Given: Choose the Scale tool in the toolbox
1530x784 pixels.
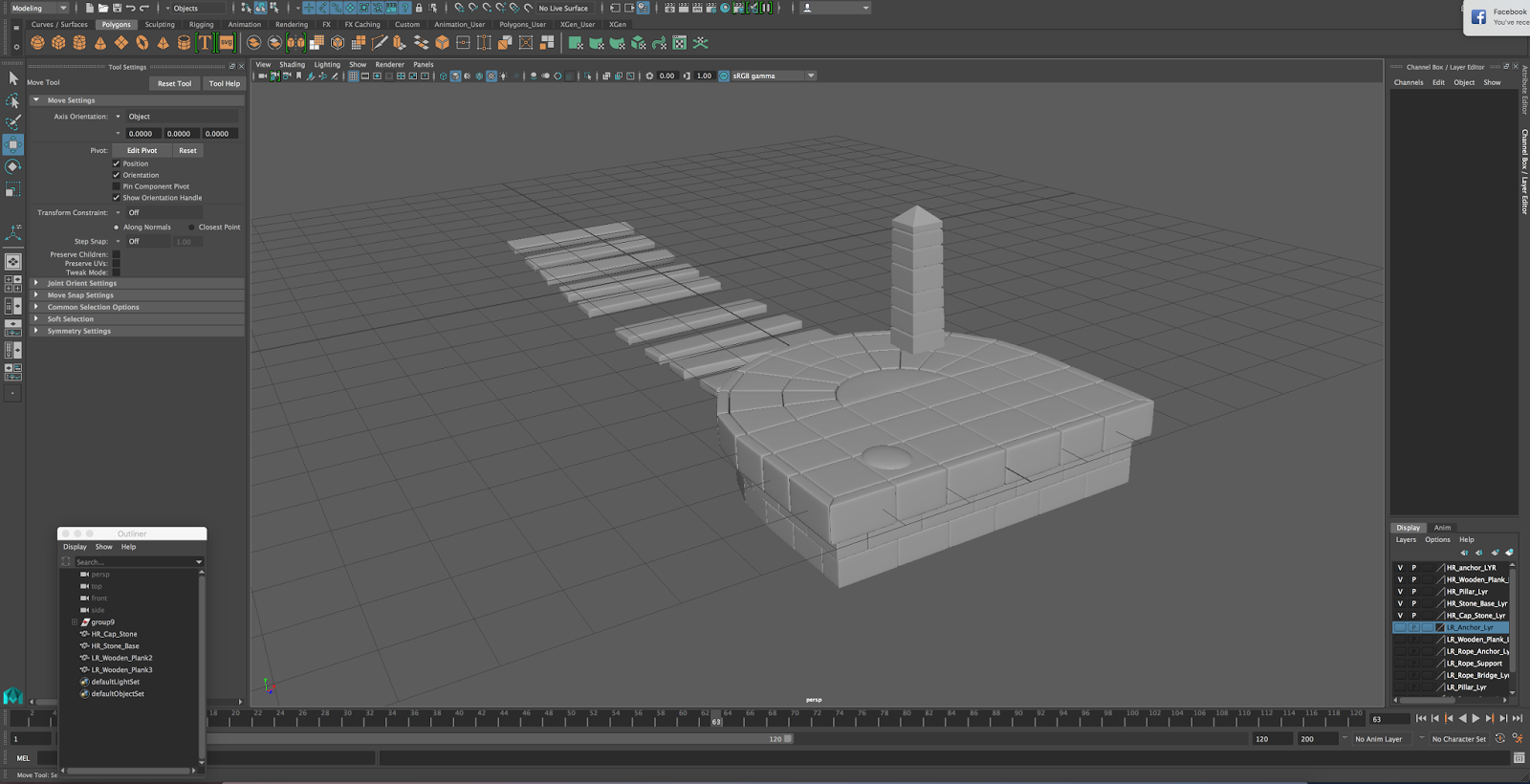Looking at the screenshot, I should pyautogui.click(x=13, y=189).
